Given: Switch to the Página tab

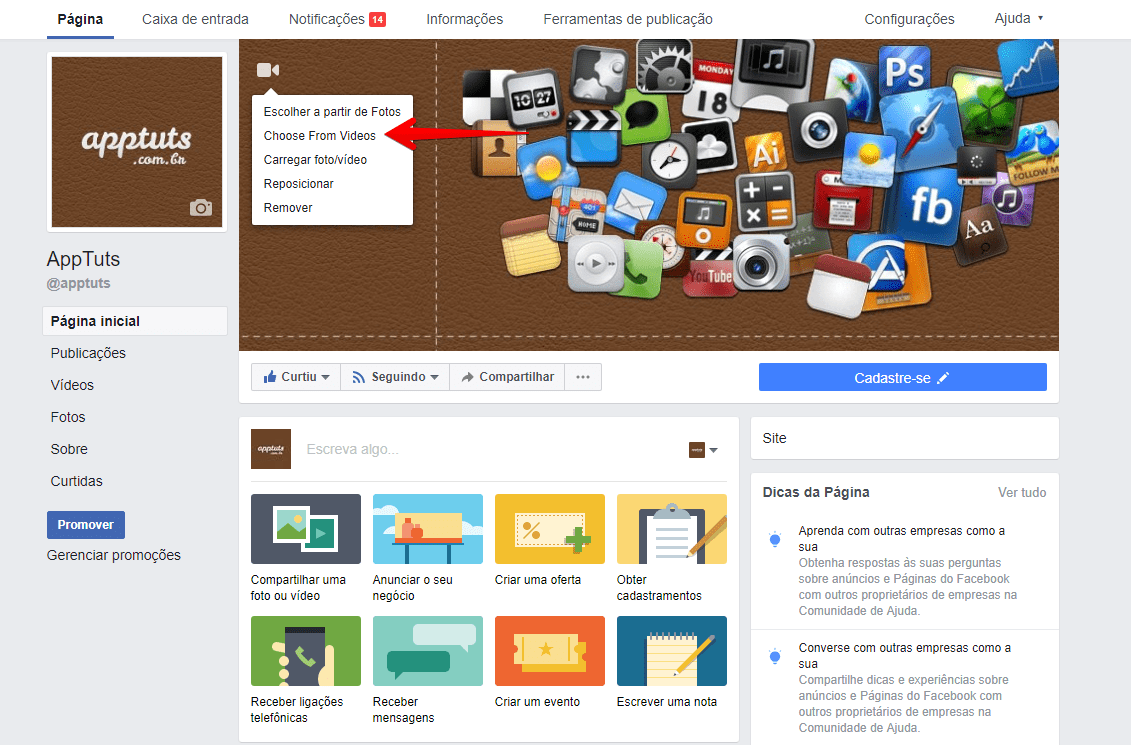Looking at the screenshot, I should click(80, 19).
